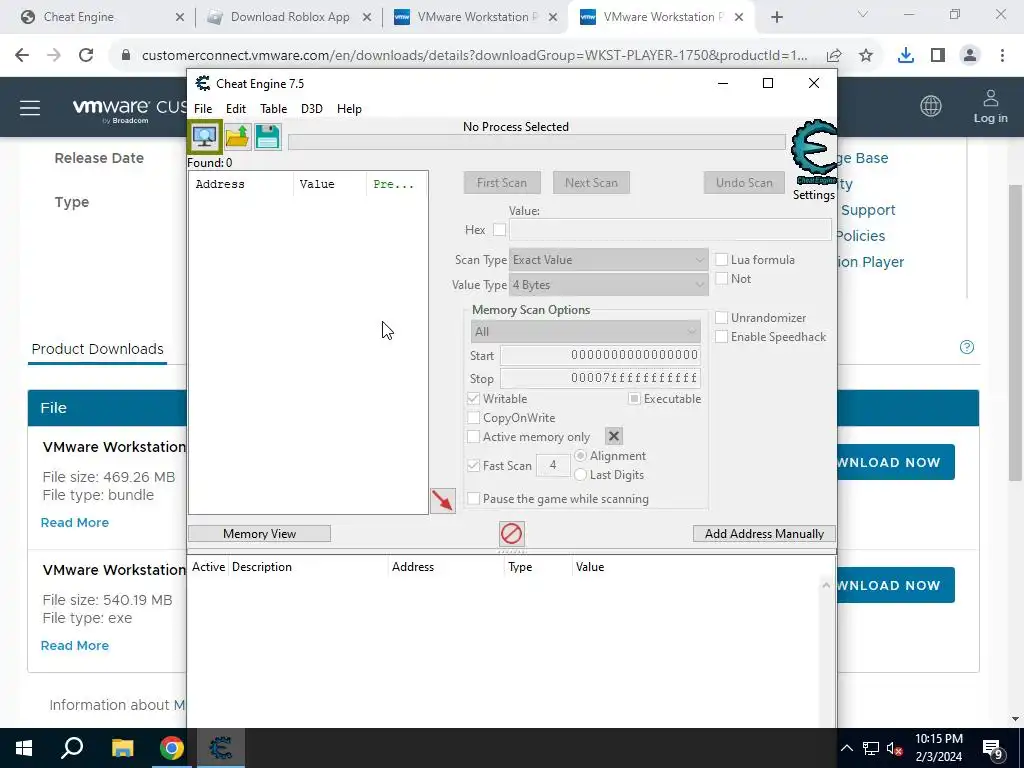Expand the memory region All dropdown

click(585, 331)
